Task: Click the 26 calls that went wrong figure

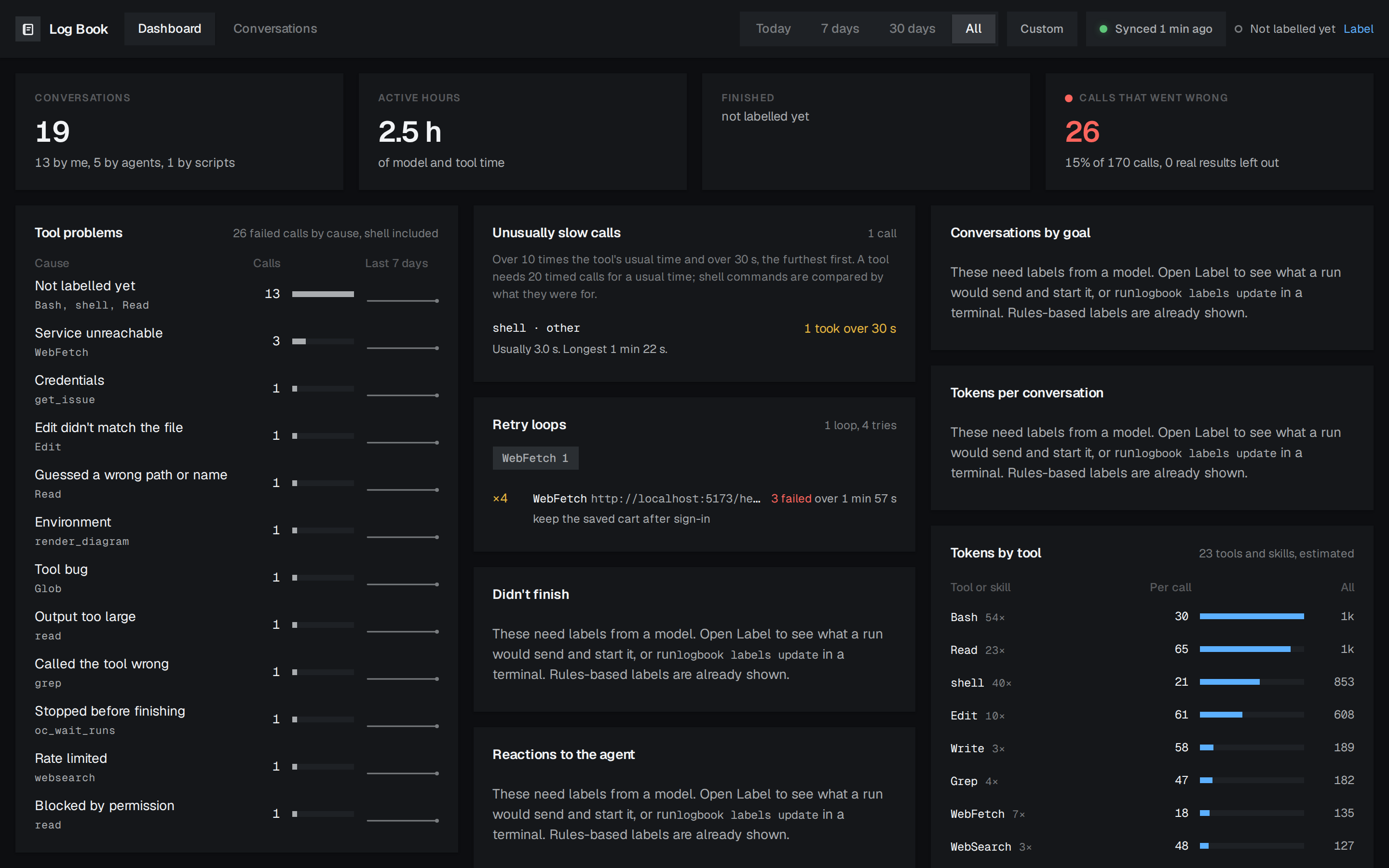Action: [x=1082, y=132]
